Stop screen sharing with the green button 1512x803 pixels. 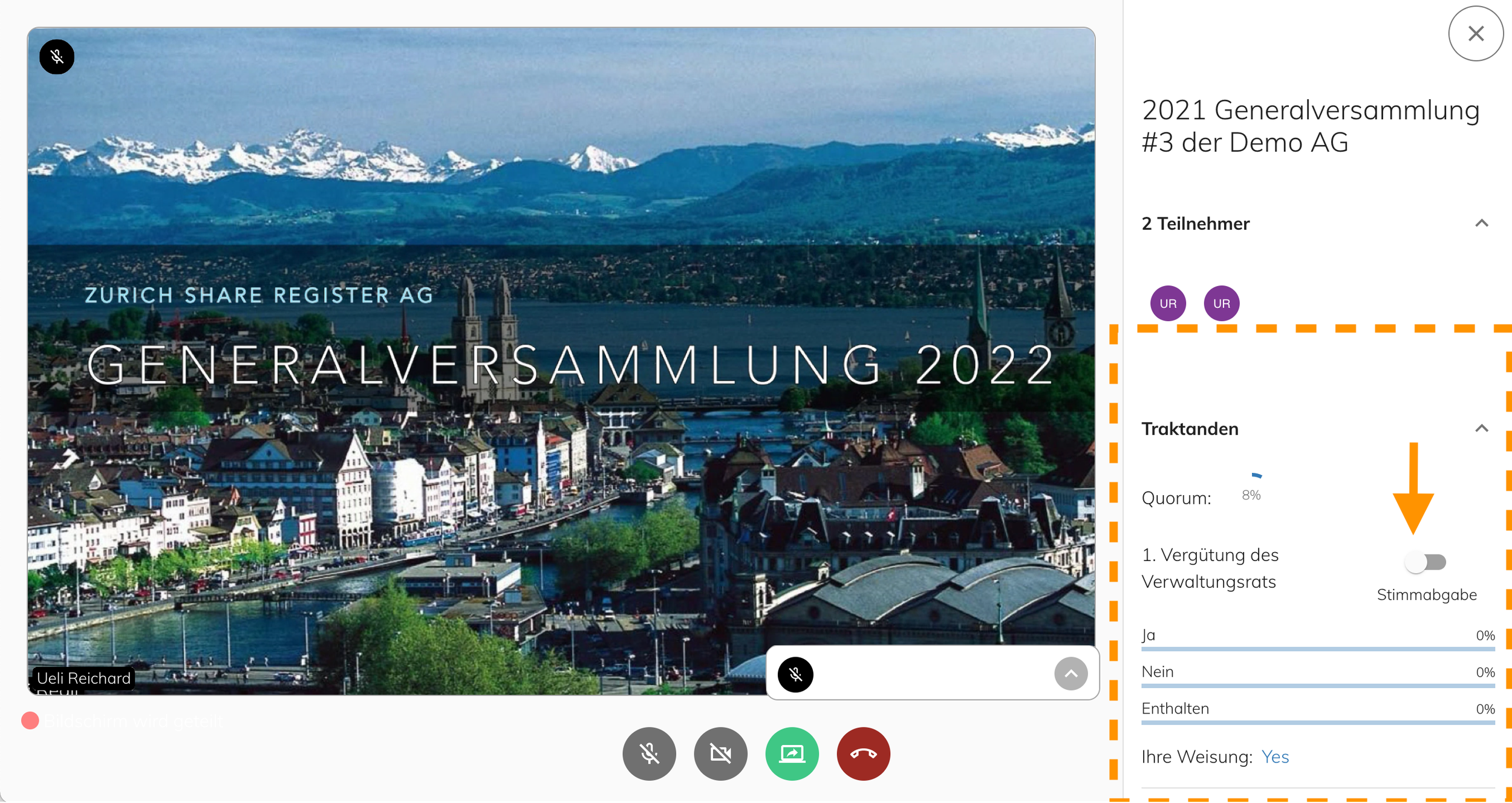pos(792,754)
